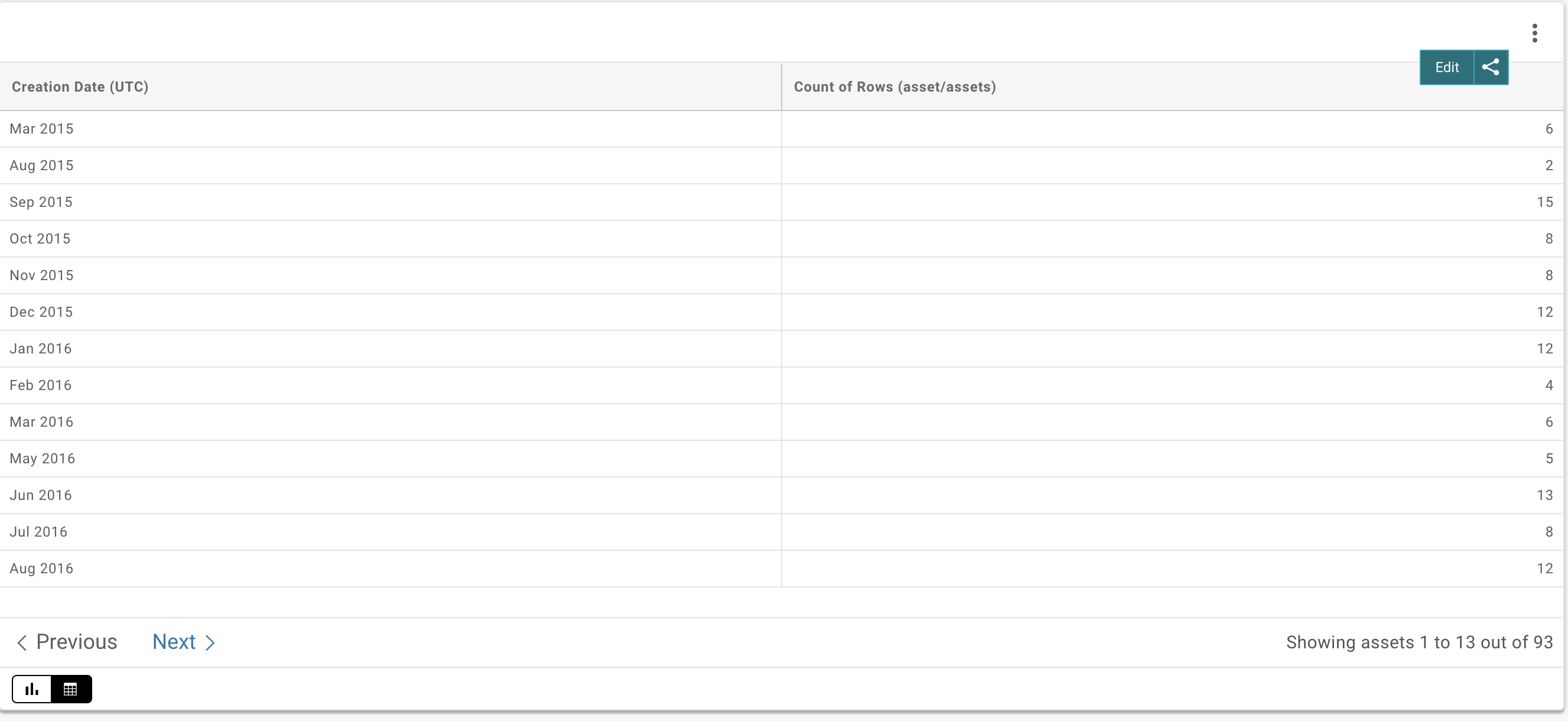Click count value 15 for Sep 2015

point(1544,202)
